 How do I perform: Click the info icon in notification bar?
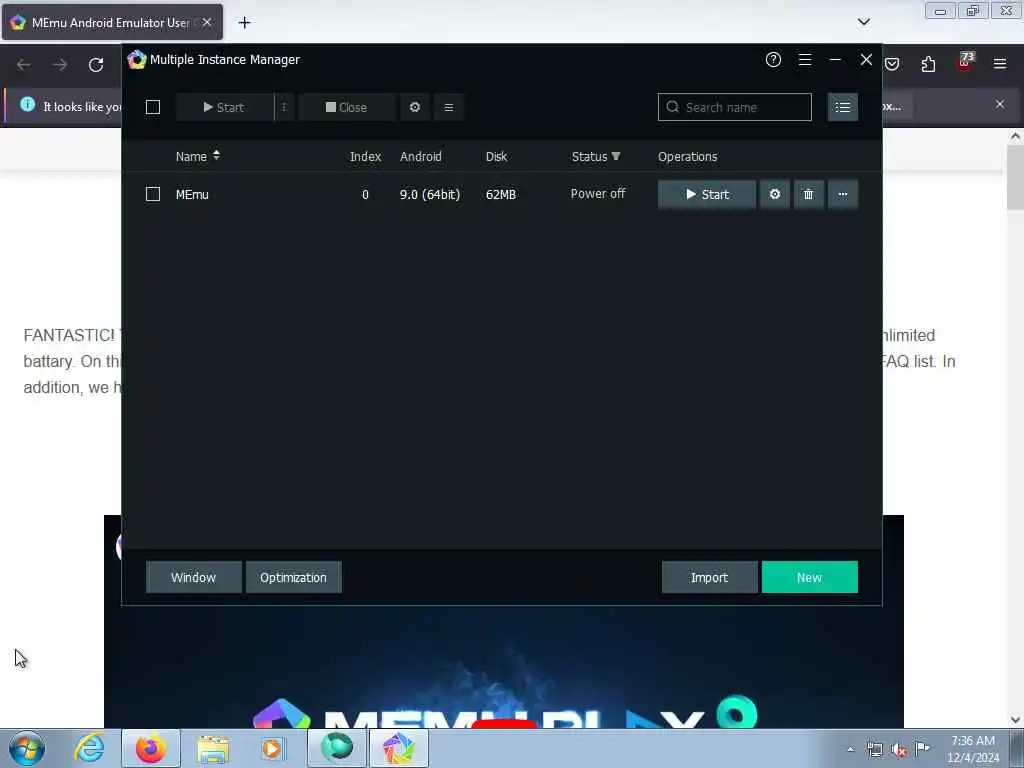coord(27,104)
